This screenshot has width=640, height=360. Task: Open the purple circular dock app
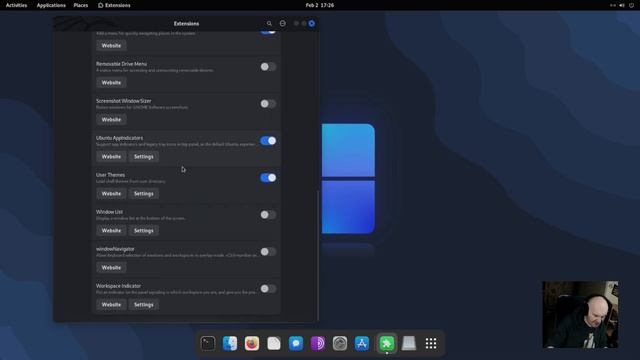click(x=318, y=343)
